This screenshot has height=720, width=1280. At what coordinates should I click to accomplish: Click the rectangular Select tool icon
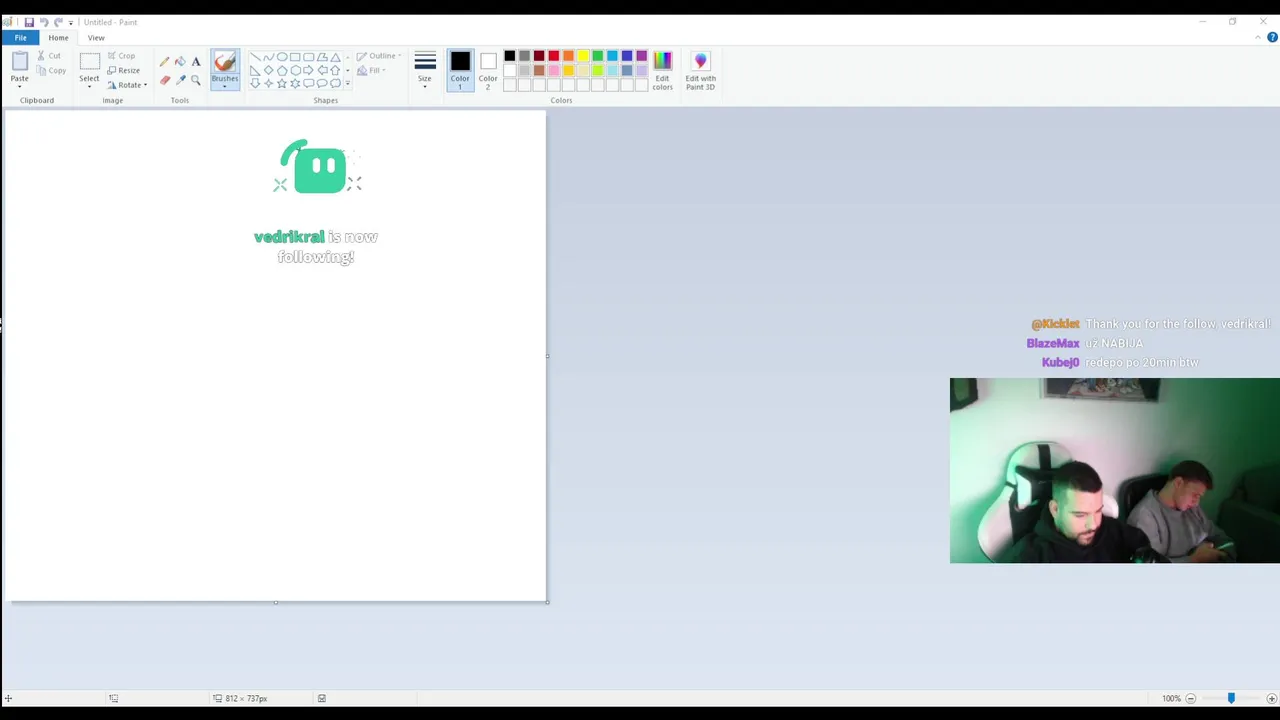(89, 62)
